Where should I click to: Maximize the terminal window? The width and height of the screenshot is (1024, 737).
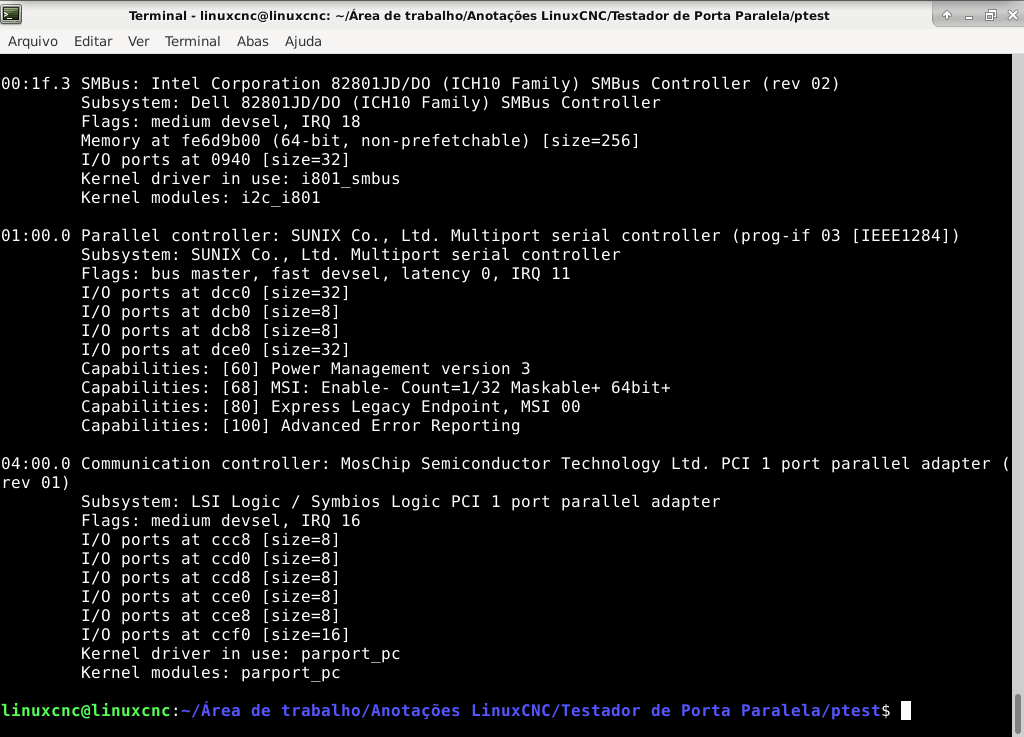click(x=991, y=15)
